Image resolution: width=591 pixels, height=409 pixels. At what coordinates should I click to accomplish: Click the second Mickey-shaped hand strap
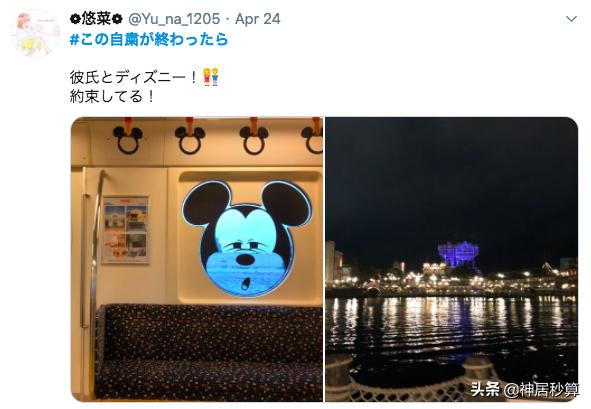point(190,137)
